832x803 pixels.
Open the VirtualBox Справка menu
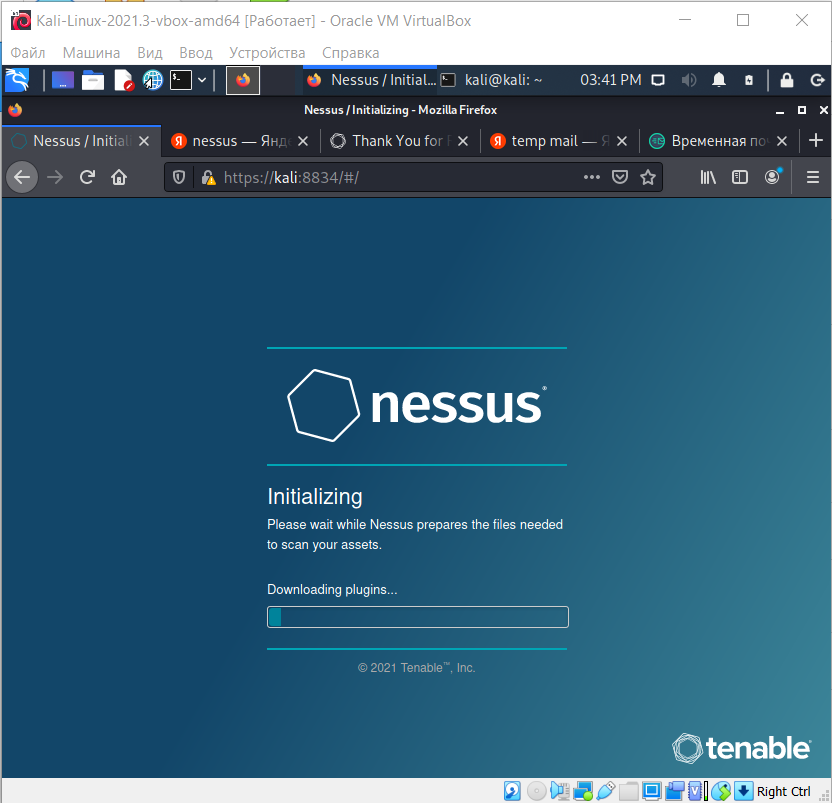351,53
